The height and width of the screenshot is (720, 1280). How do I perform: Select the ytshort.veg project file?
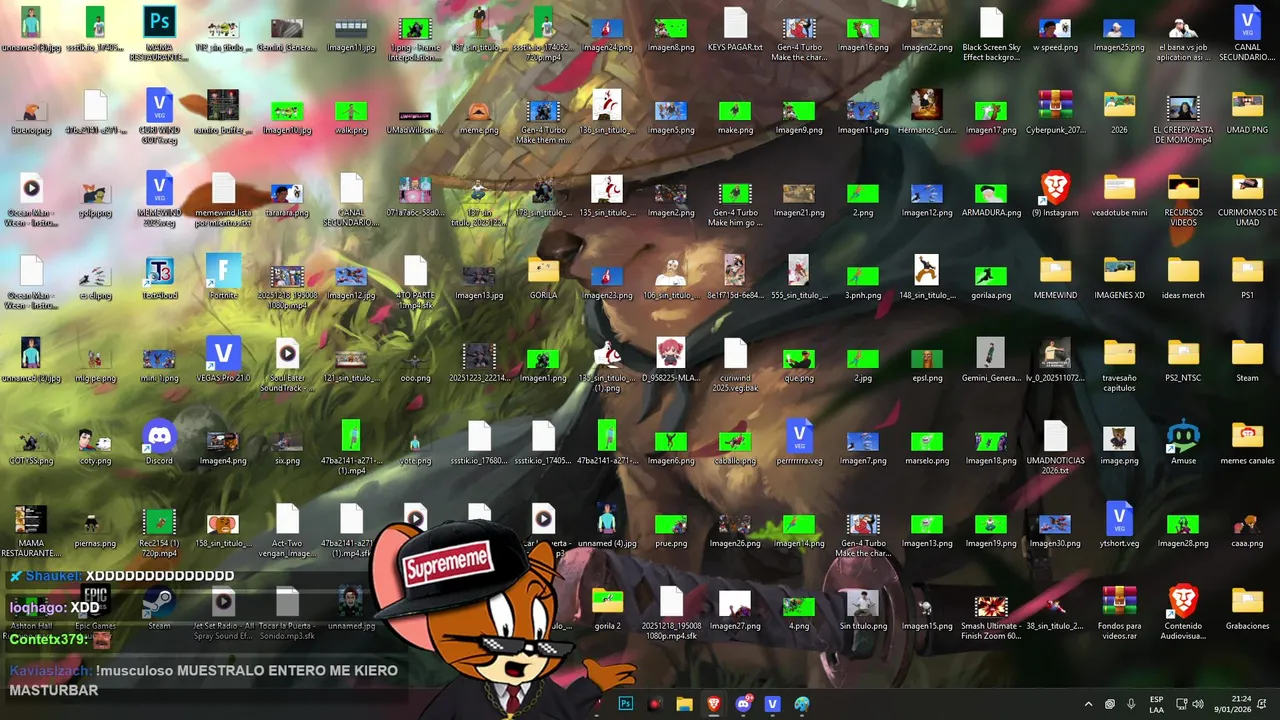(1119, 526)
